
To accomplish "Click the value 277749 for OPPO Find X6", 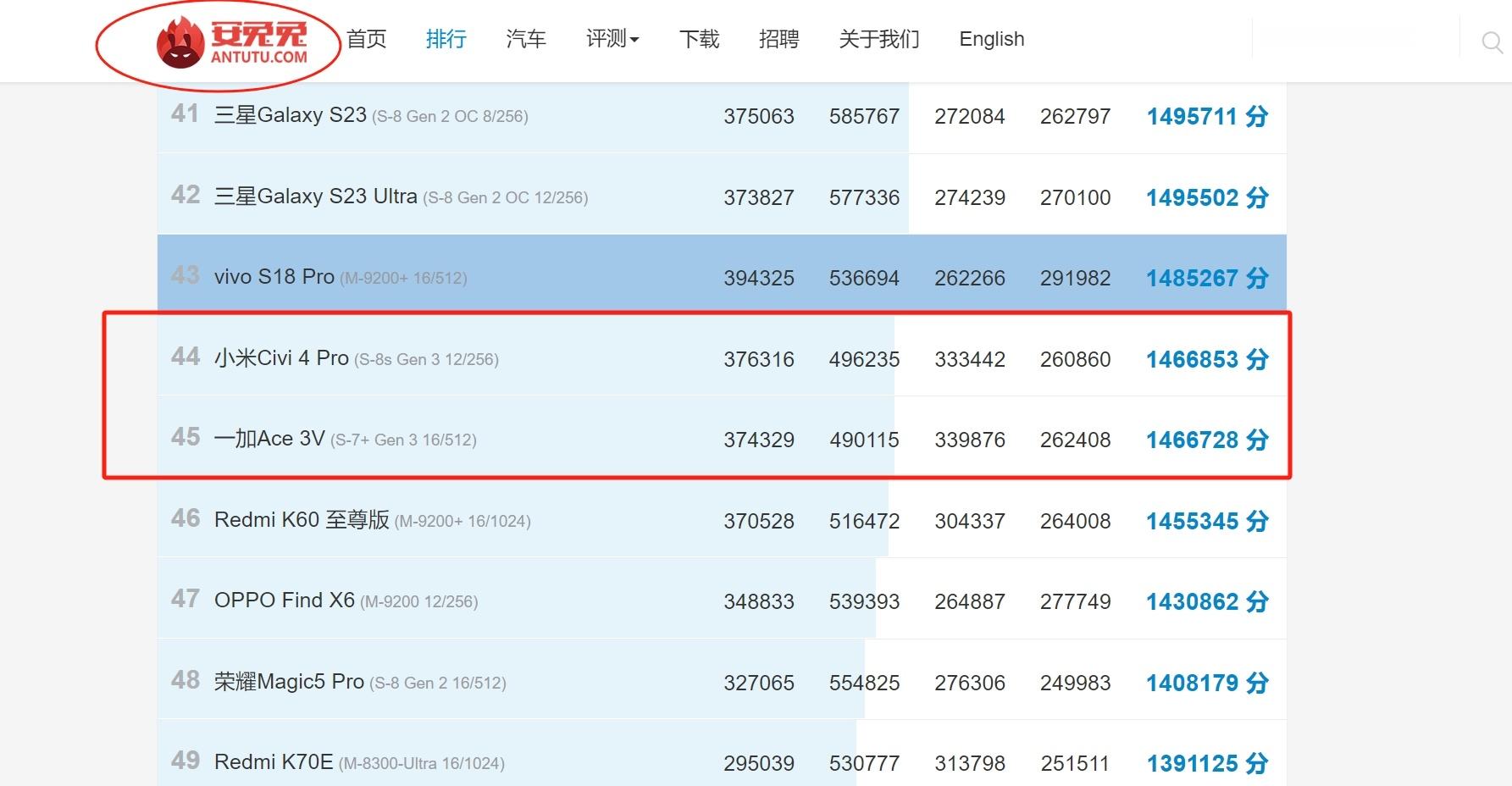I will (x=1076, y=601).
